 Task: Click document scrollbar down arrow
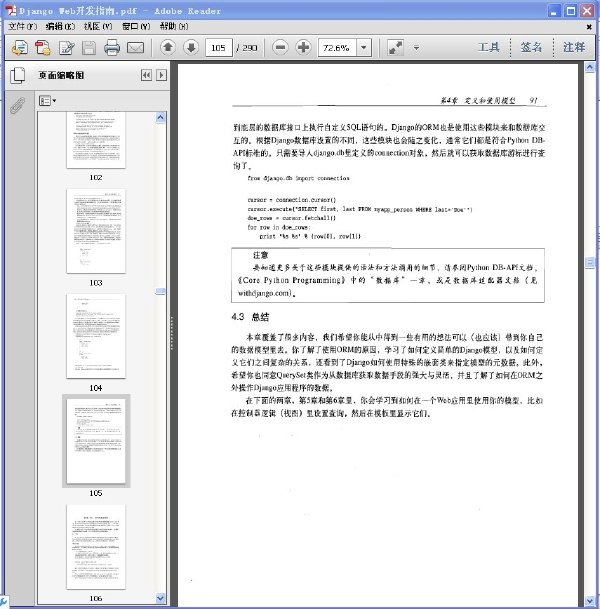tap(590, 601)
